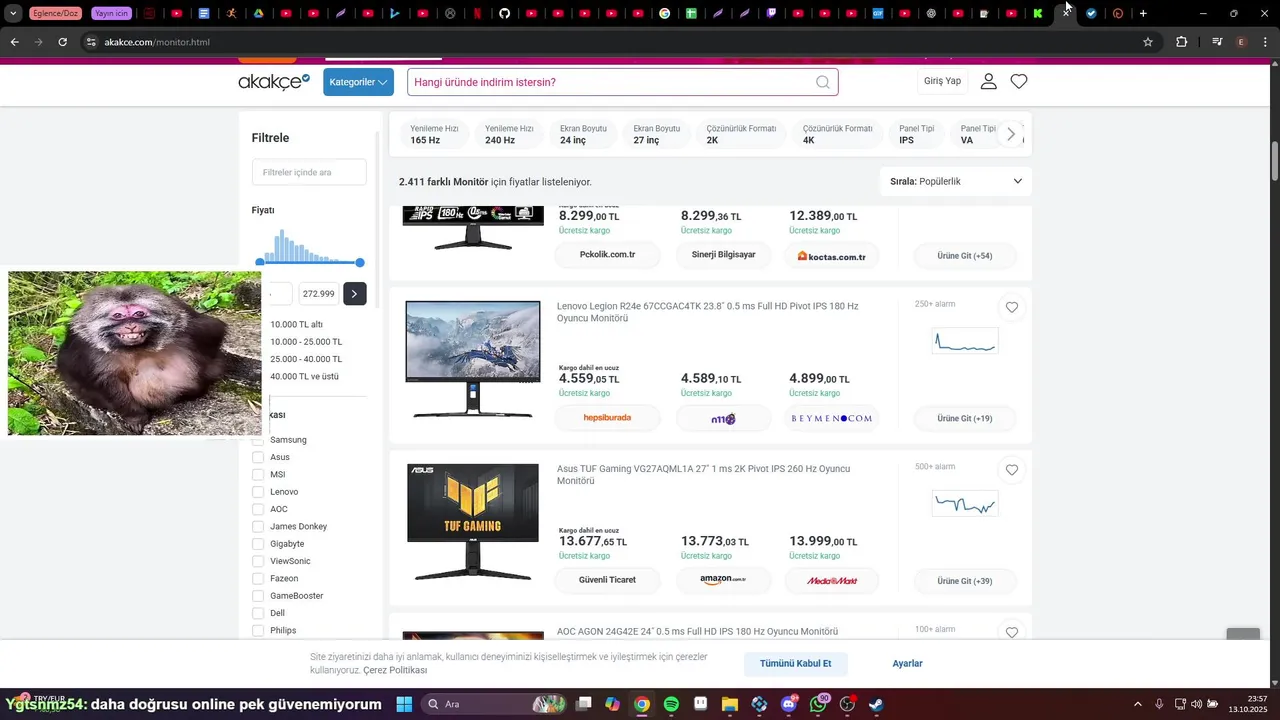Open the Çerez Politikası link
This screenshot has width=1280, height=720.
point(395,670)
